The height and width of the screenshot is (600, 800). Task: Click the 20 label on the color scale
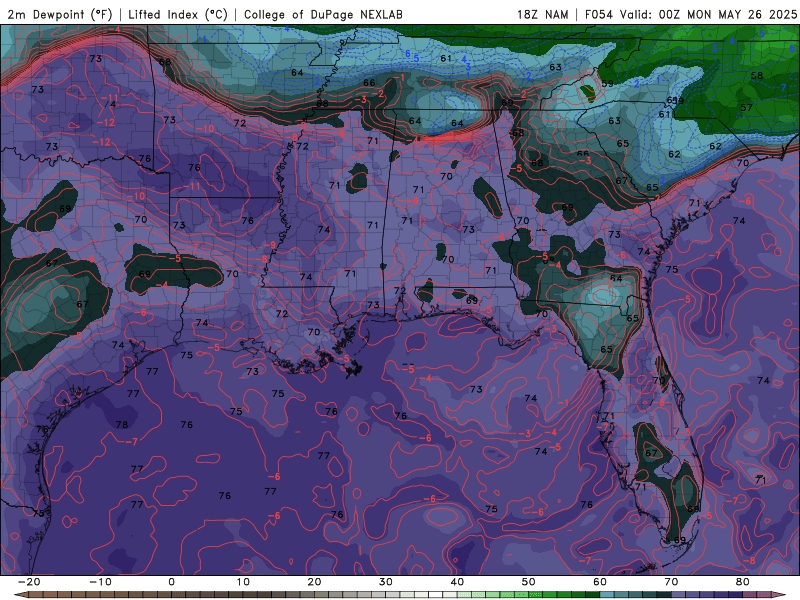pyautogui.click(x=314, y=582)
